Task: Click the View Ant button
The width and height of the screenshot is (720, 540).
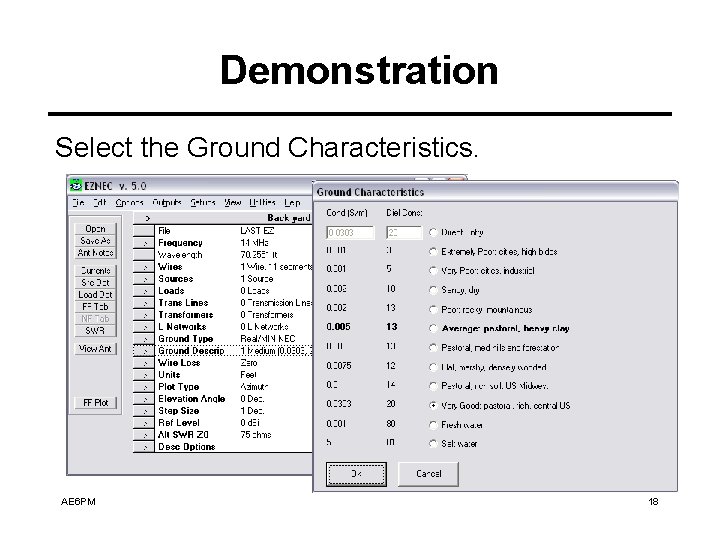Action: pos(96,349)
